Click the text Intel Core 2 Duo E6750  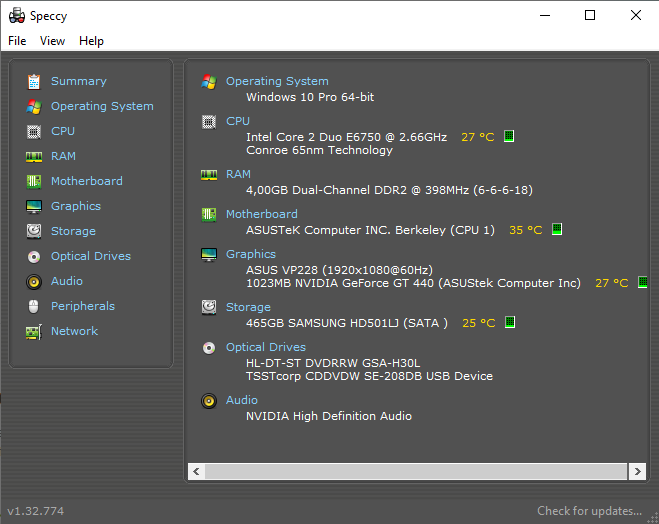tap(314, 137)
